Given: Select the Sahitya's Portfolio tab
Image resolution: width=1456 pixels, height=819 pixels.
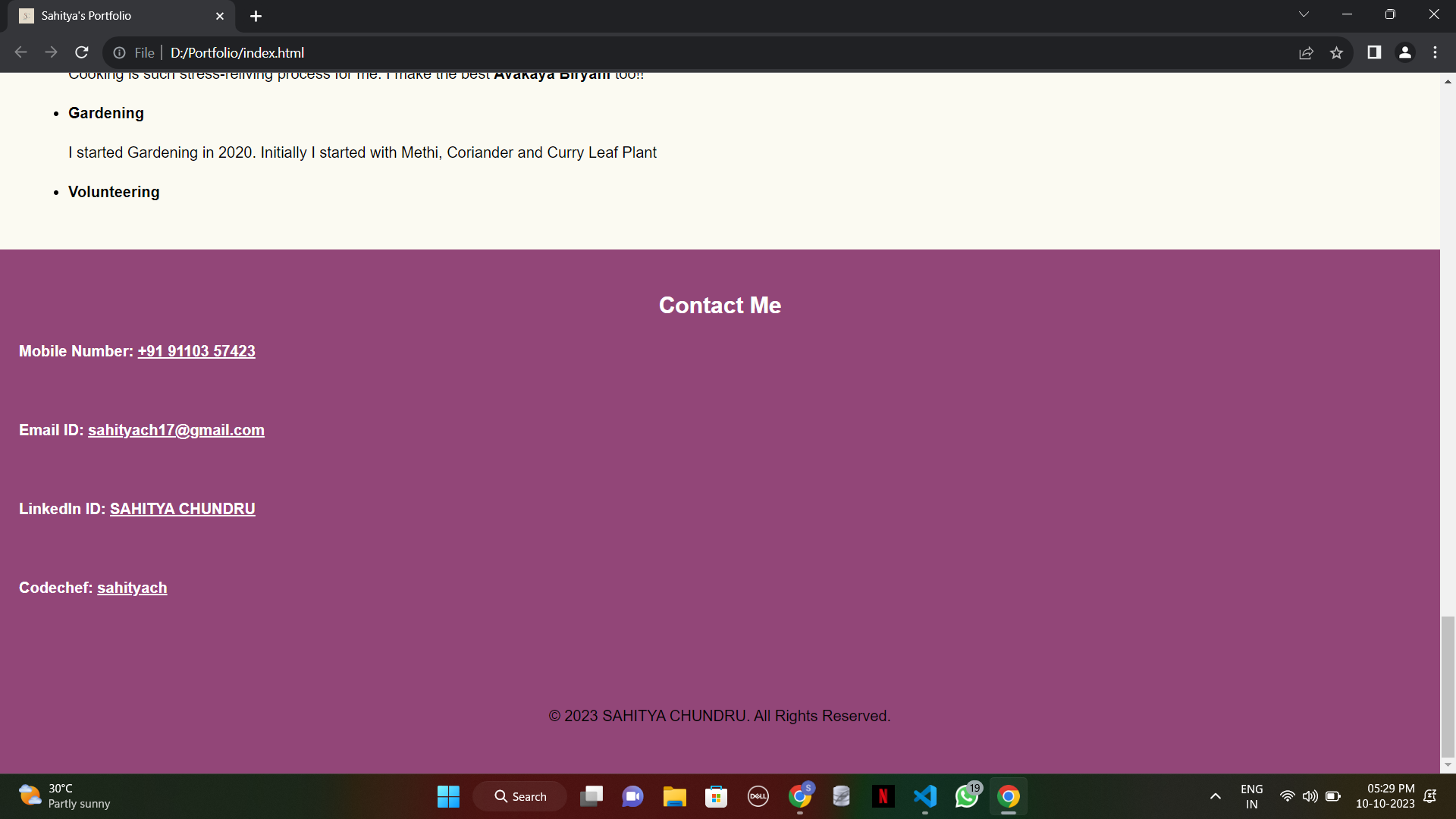Looking at the screenshot, I should click(x=106, y=16).
